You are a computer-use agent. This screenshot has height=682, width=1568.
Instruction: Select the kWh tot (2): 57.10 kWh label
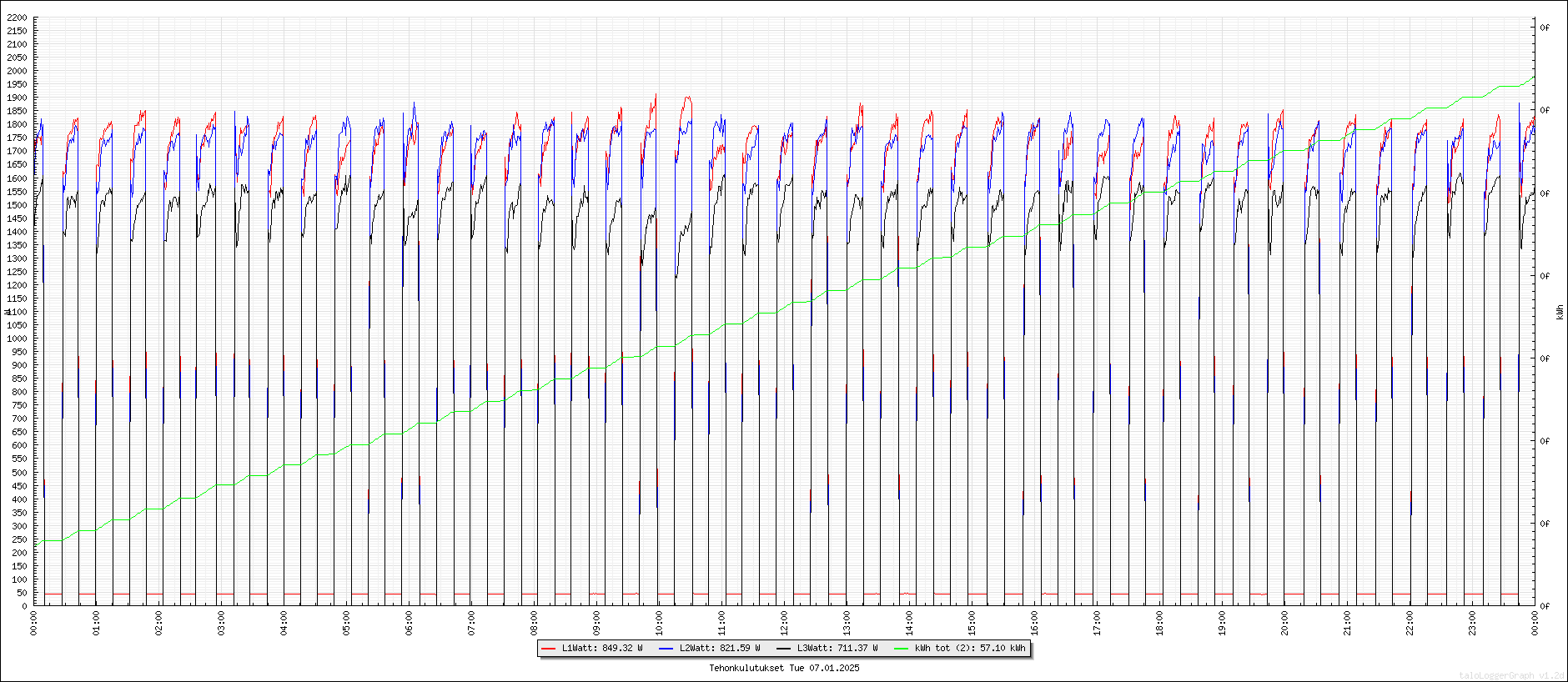pos(970,649)
